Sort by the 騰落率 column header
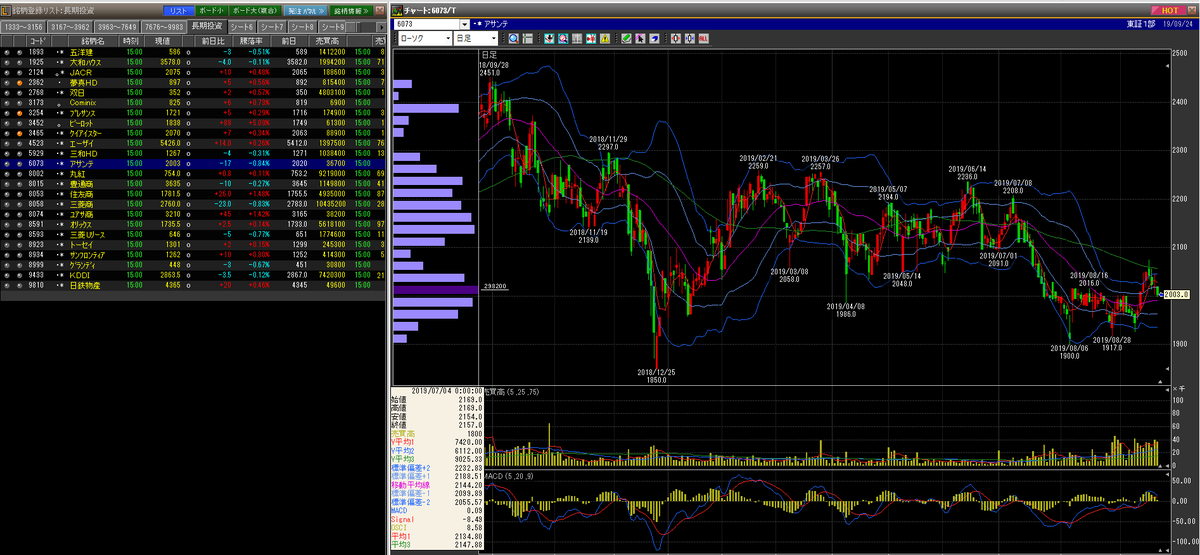 (x=252, y=41)
